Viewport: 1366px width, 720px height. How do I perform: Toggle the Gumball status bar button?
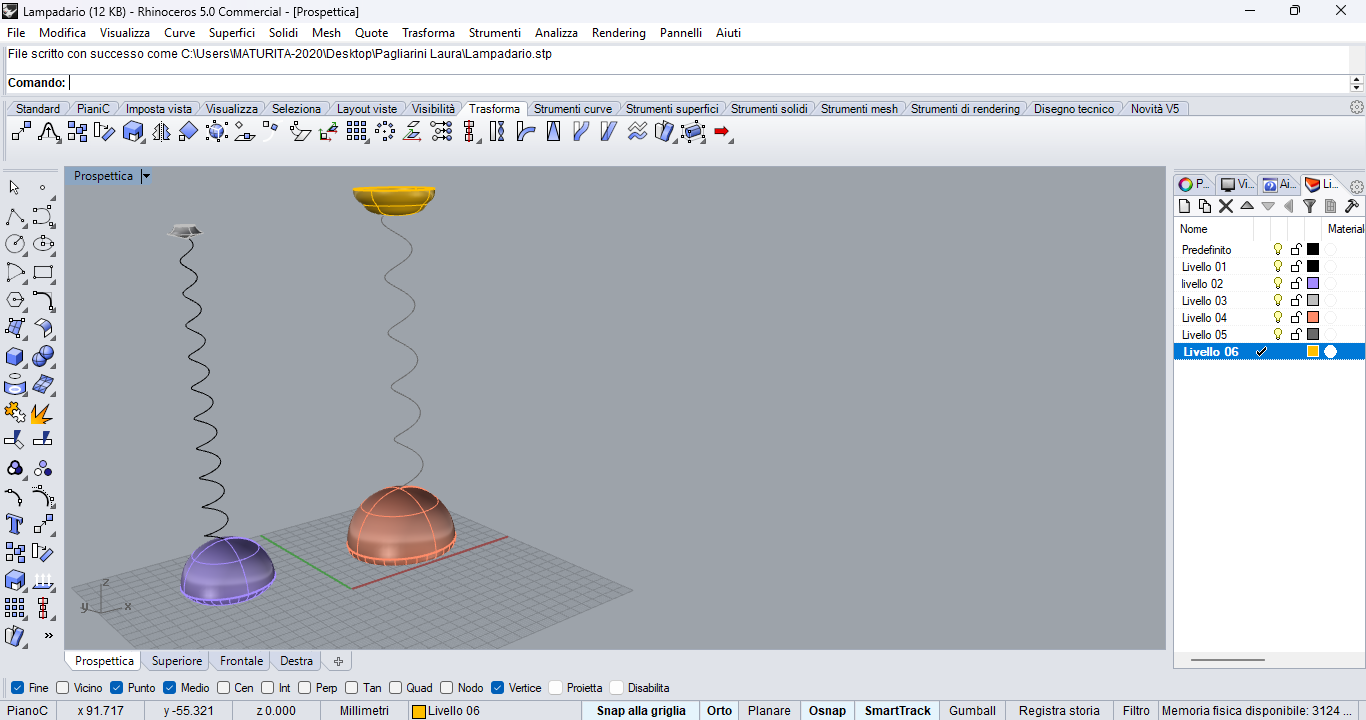coord(972,711)
